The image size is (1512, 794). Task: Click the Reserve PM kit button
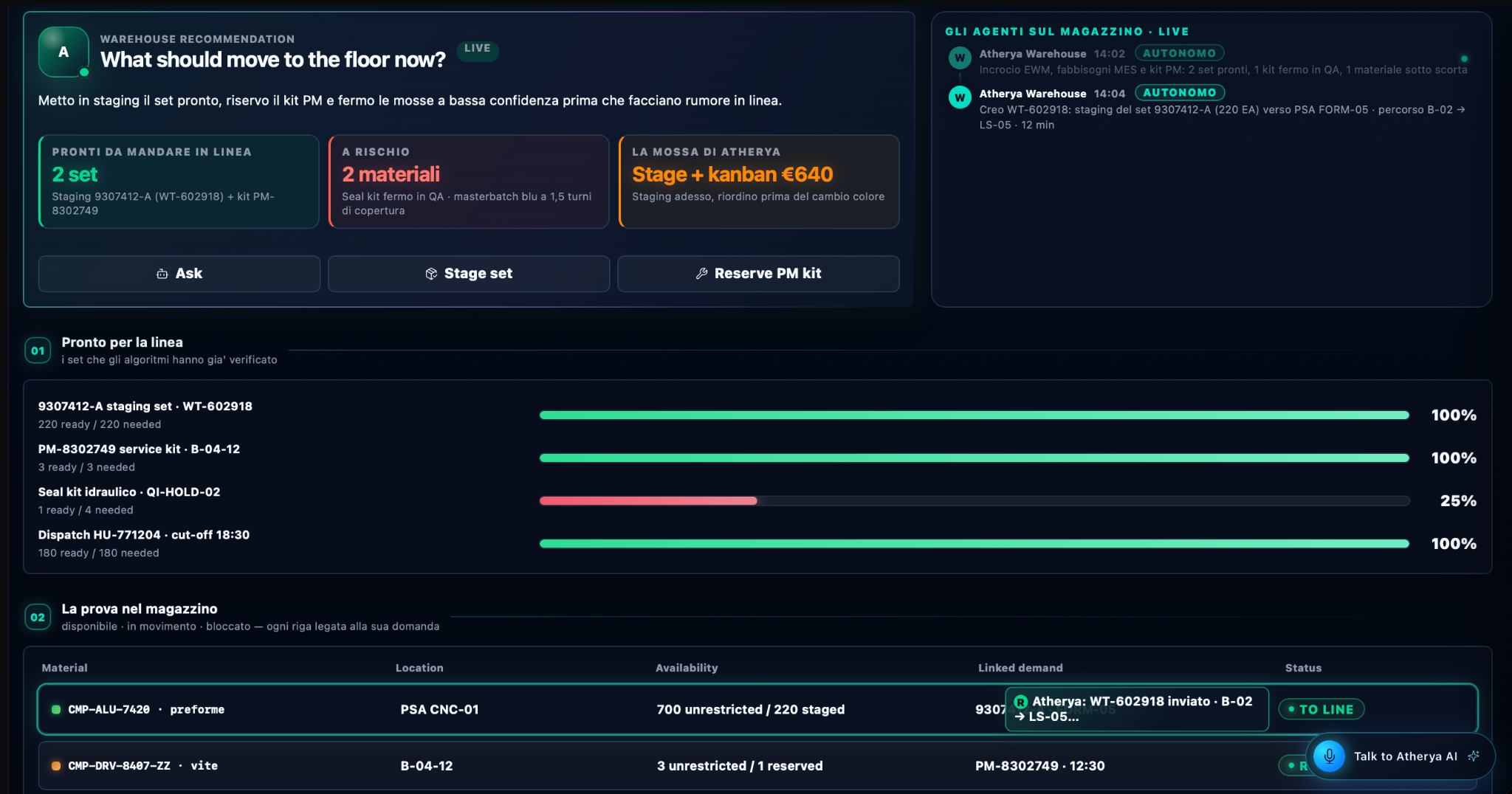coord(758,274)
